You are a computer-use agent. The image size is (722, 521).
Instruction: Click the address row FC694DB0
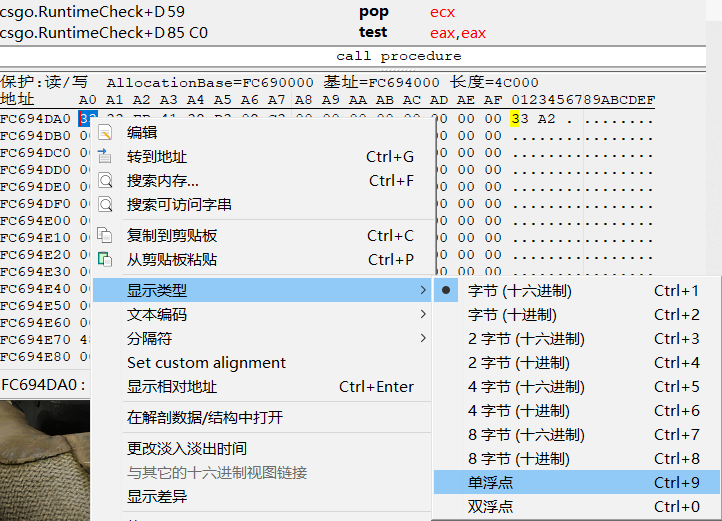pos(35,136)
